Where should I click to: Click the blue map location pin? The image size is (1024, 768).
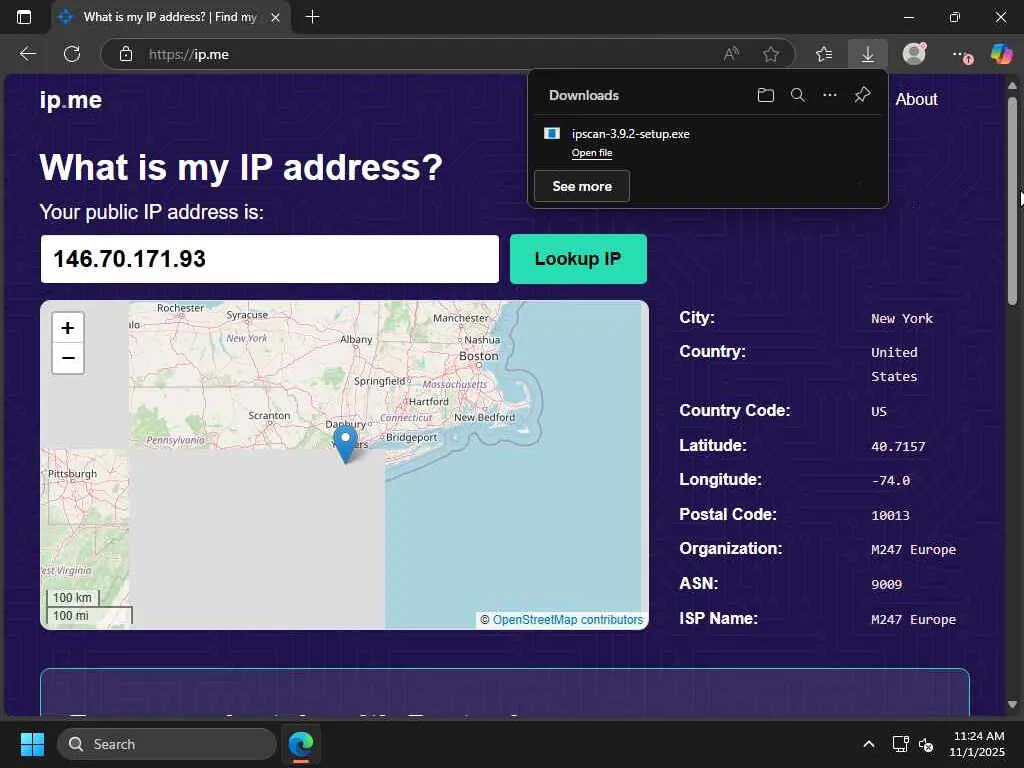coord(345,443)
